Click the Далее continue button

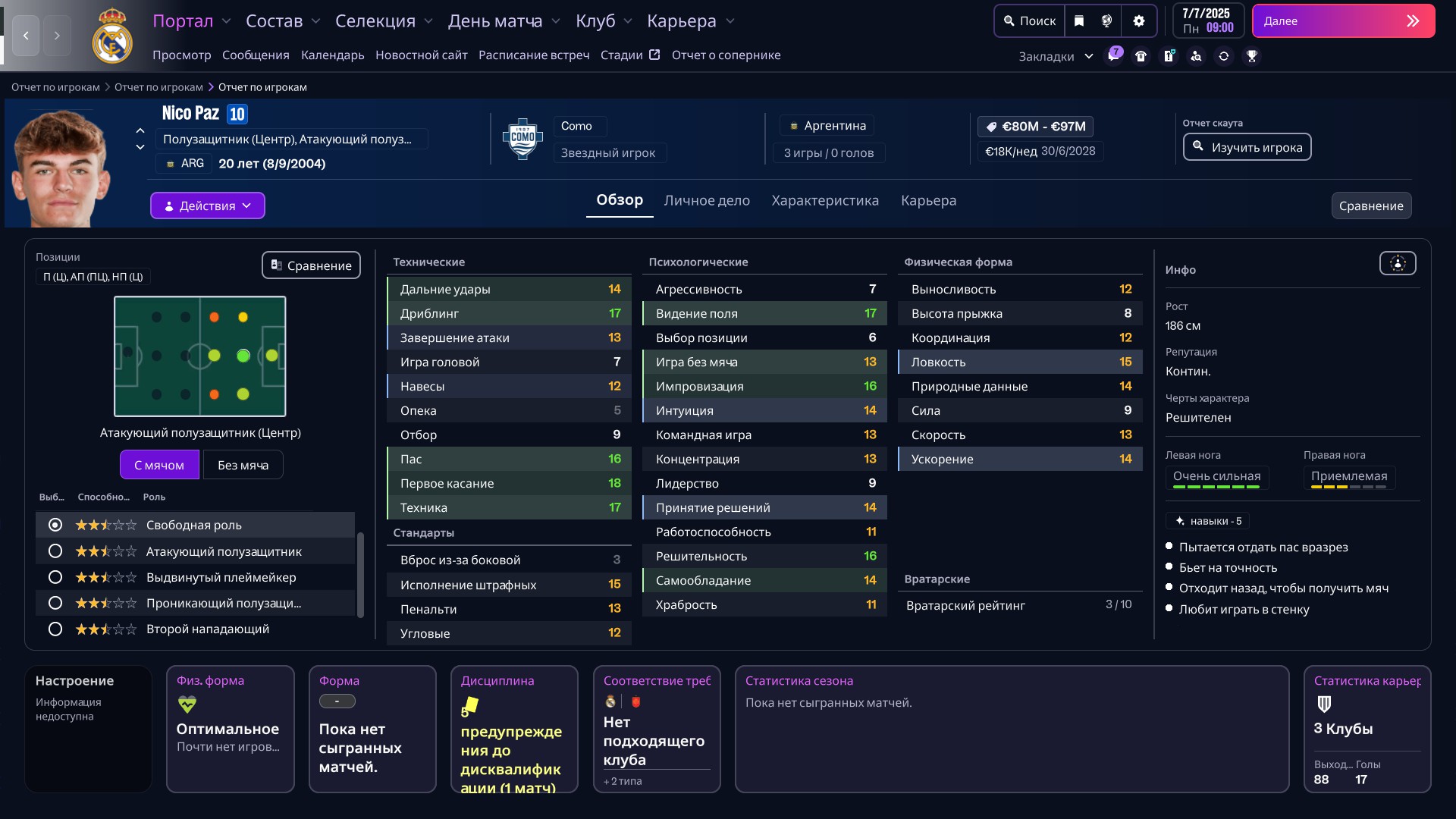[1343, 21]
